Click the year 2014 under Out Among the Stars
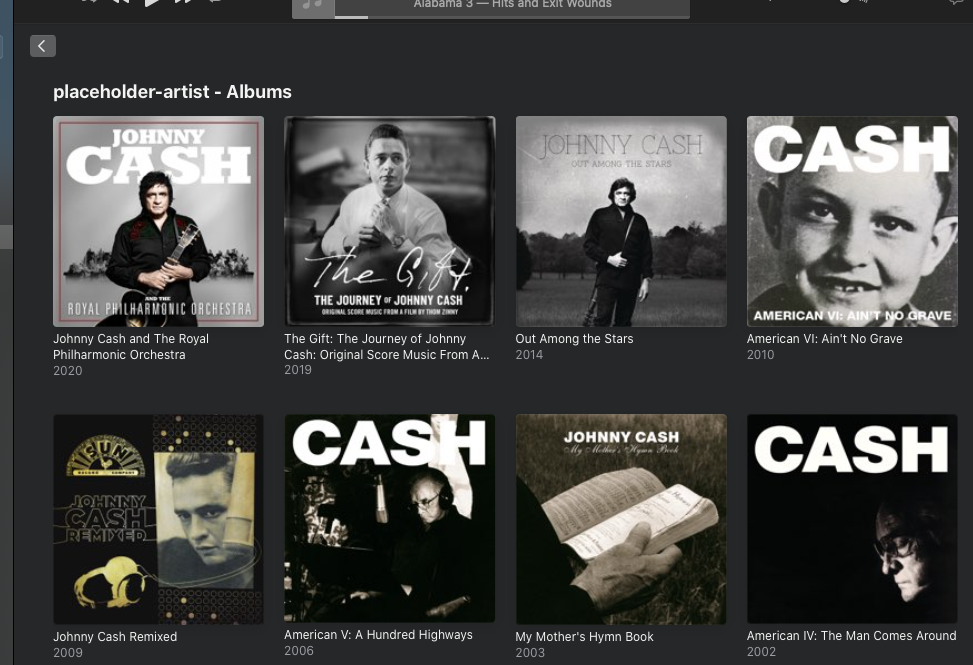This screenshot has width=973, height=665. click(529, 355)
